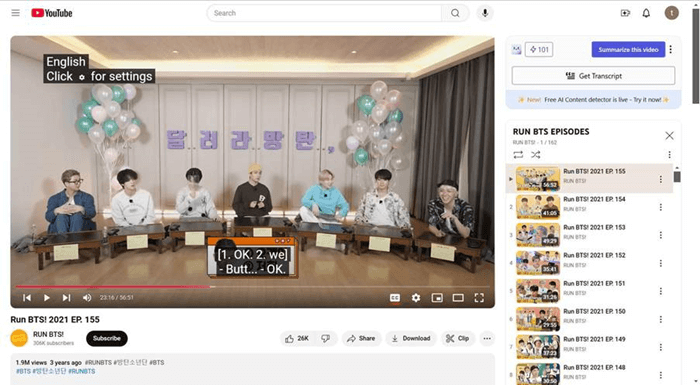Open Run BTS! 2021 EP. 154 title
This screenshot has width=700, height=385.
click(x=594, y=199)
